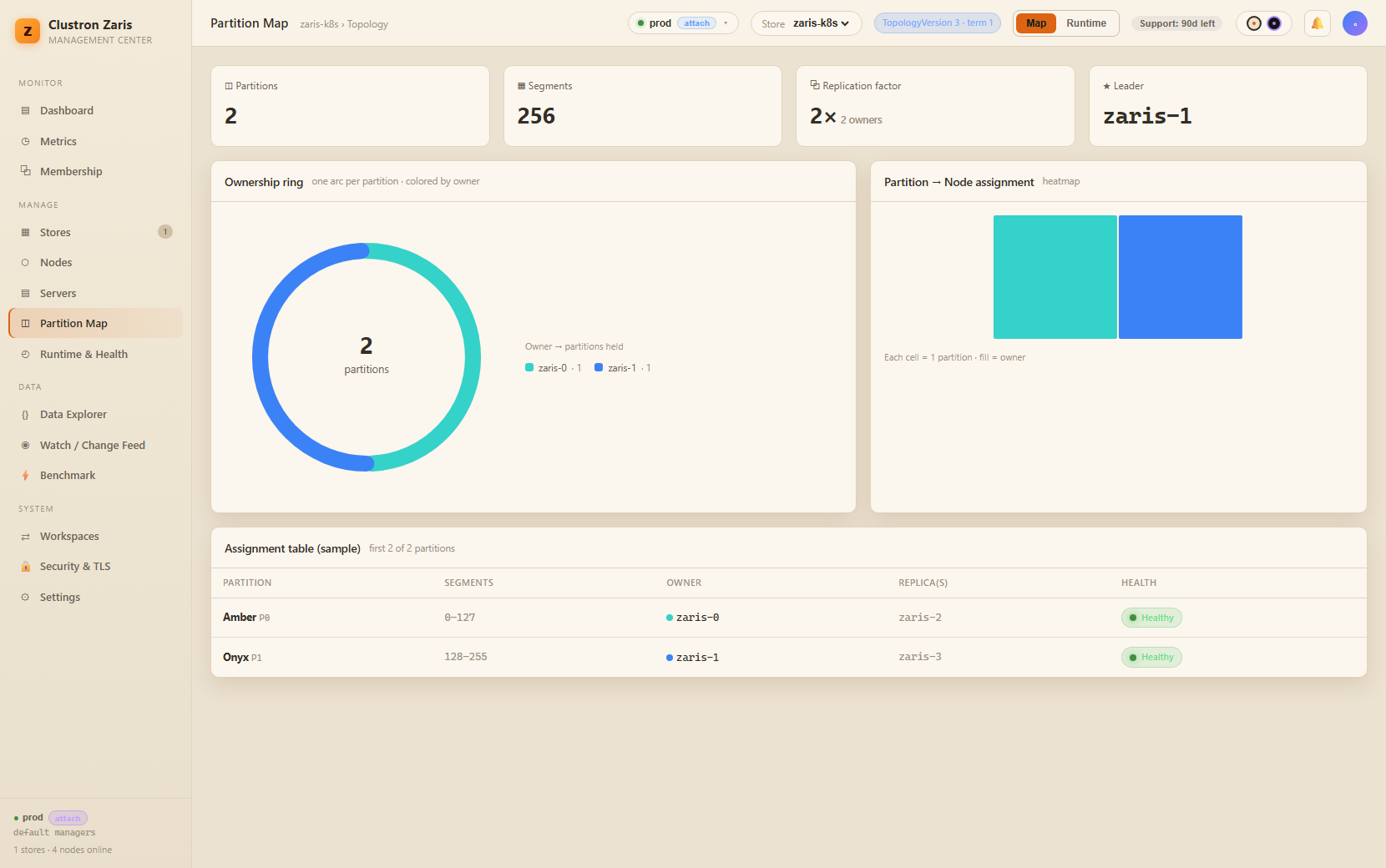The width and height of the screenshot is (1386, 868).
Task: Click the teal heatmap partition cell
Action: 1055,277
